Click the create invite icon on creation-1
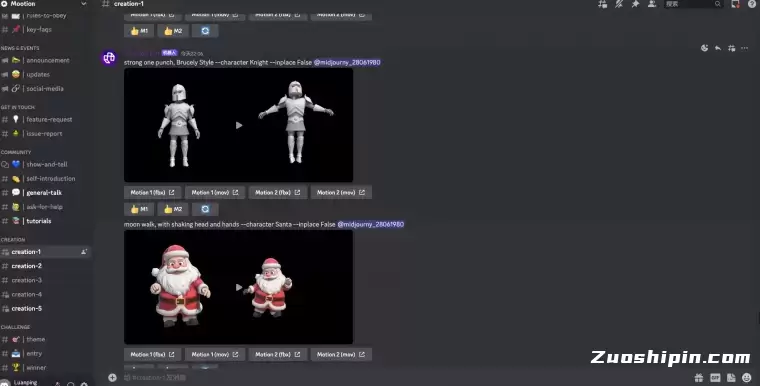 (84, 252)
